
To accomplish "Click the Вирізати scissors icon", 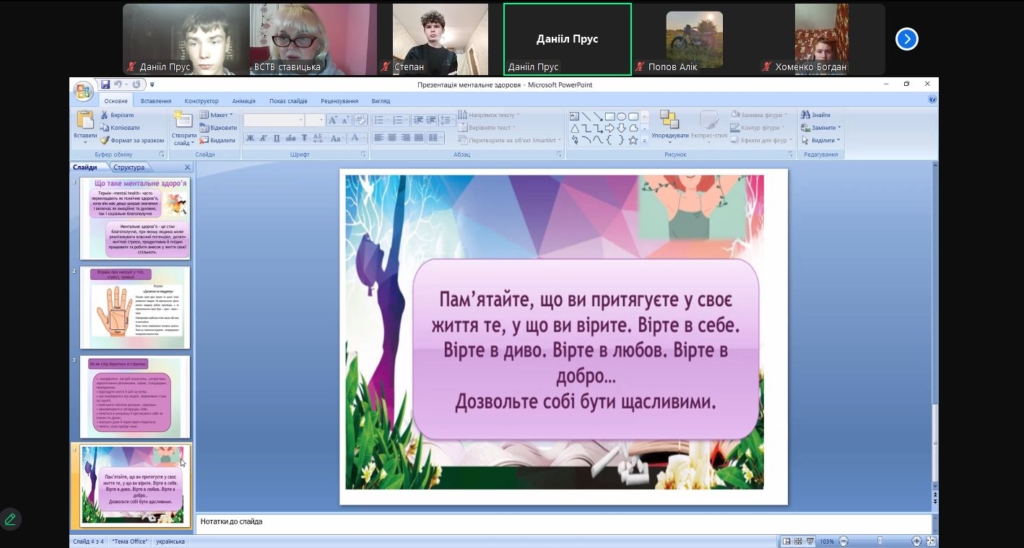I will tap(104, 115).
